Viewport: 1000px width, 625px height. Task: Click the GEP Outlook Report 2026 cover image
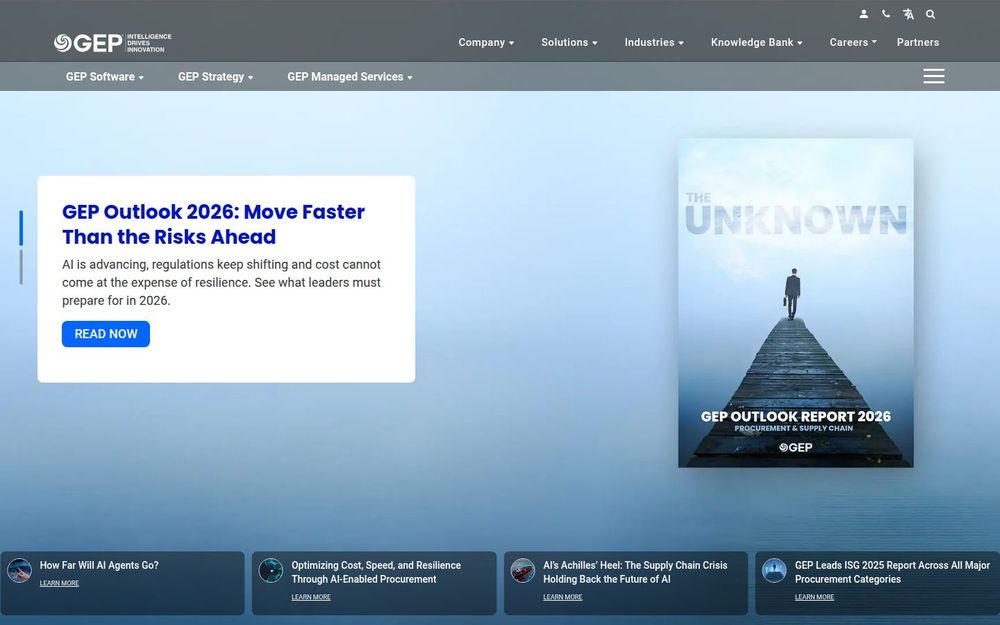(795, 303)
